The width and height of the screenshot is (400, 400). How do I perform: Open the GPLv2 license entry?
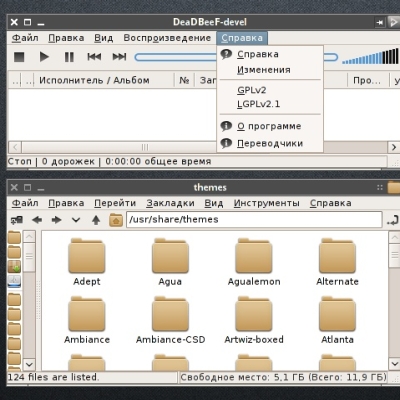[x=270, y=90]
